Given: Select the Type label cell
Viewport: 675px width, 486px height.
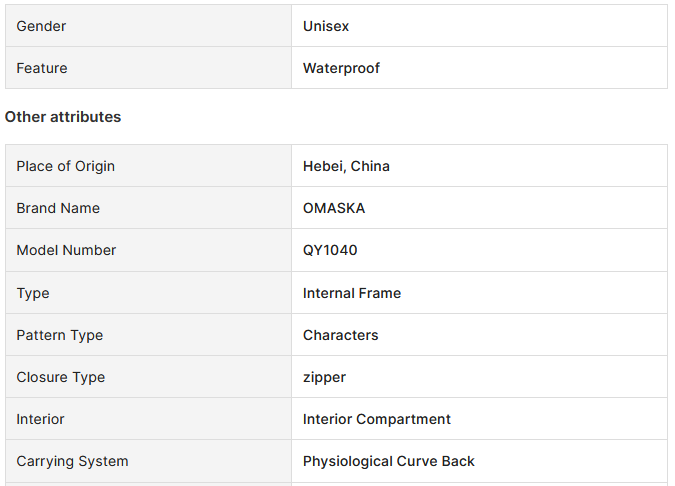Looking at the screenshot, I should [149, 293].
